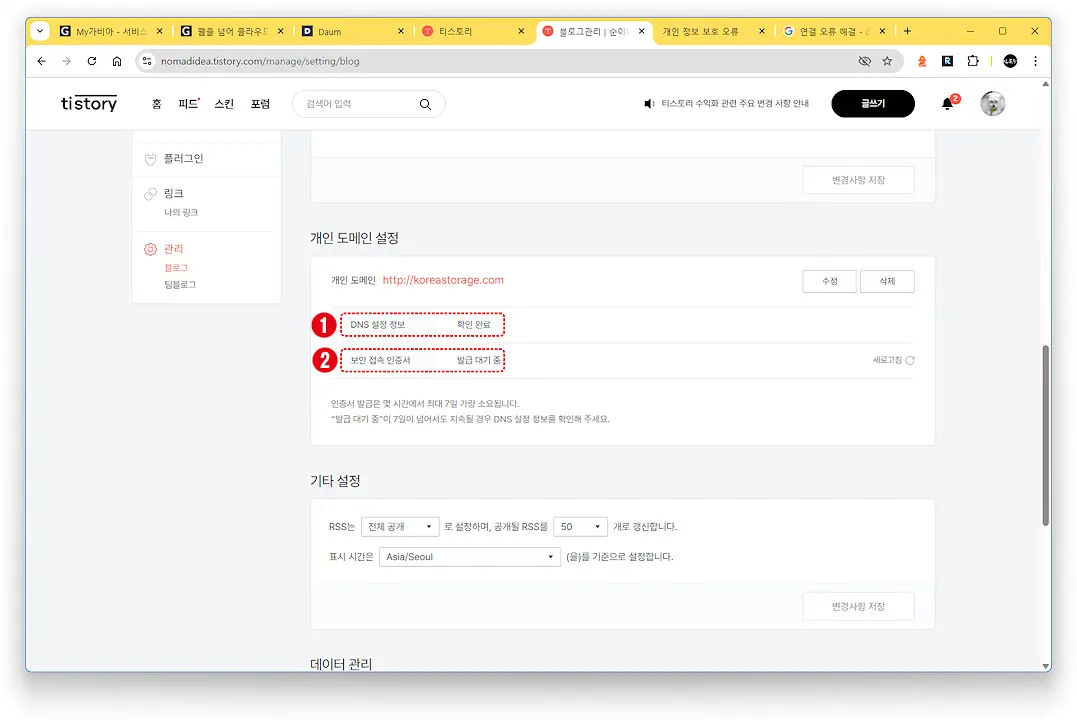Click the tistory logo in the header
This screenshot has height=720, width=1077.
pos(88,103)
